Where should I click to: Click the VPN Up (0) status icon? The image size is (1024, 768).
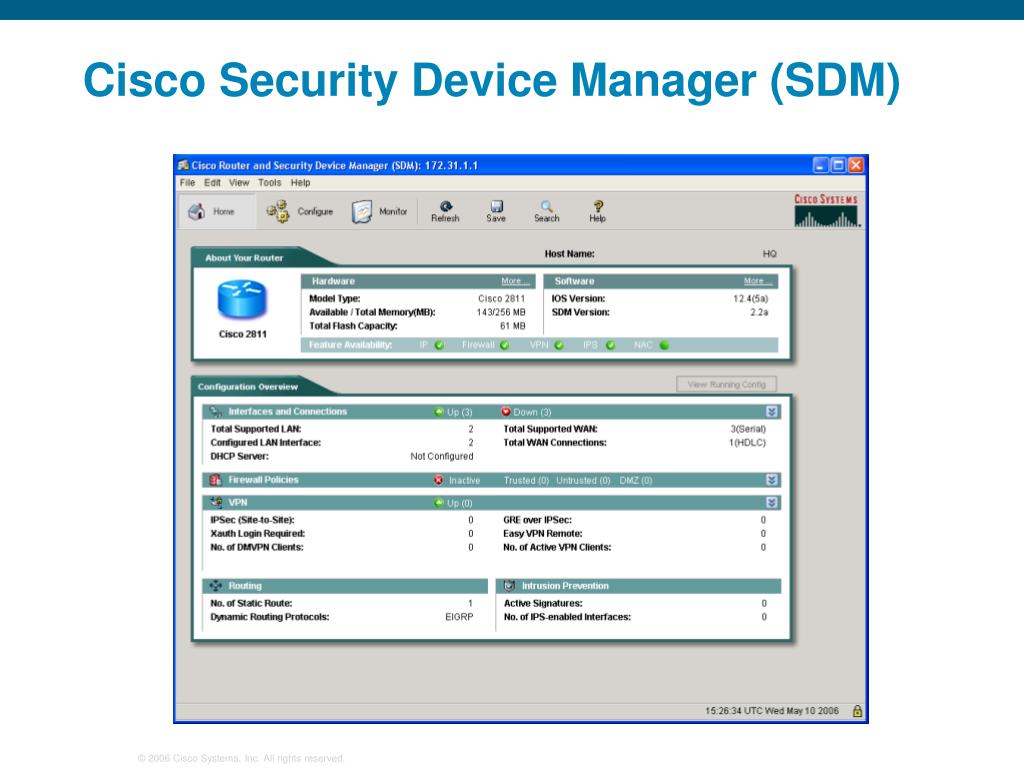coord(440,503)
